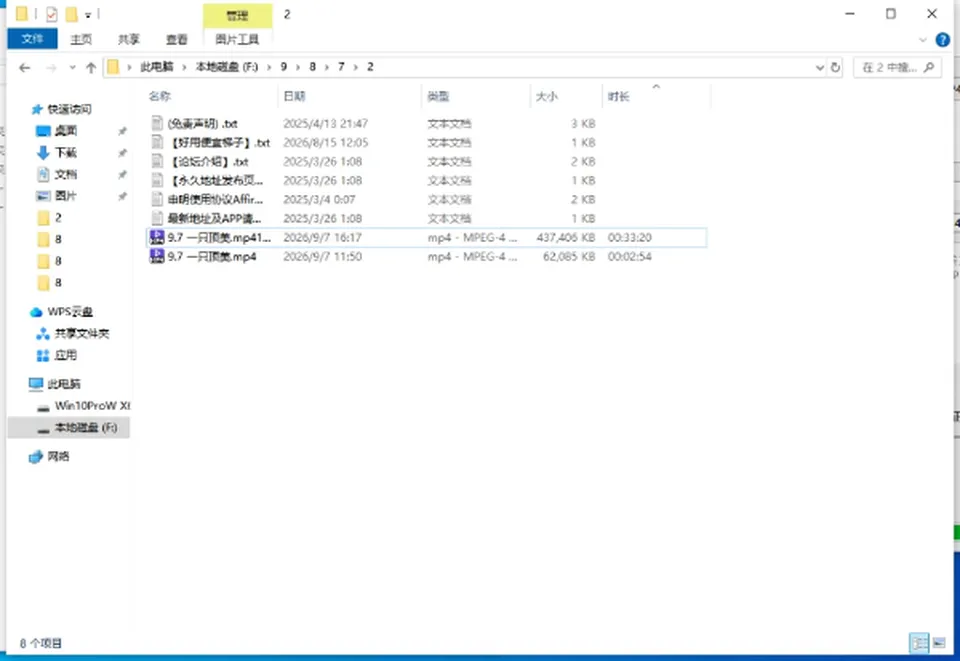
Task: Click the search box in this folder
Action: [x=898, y=67]
